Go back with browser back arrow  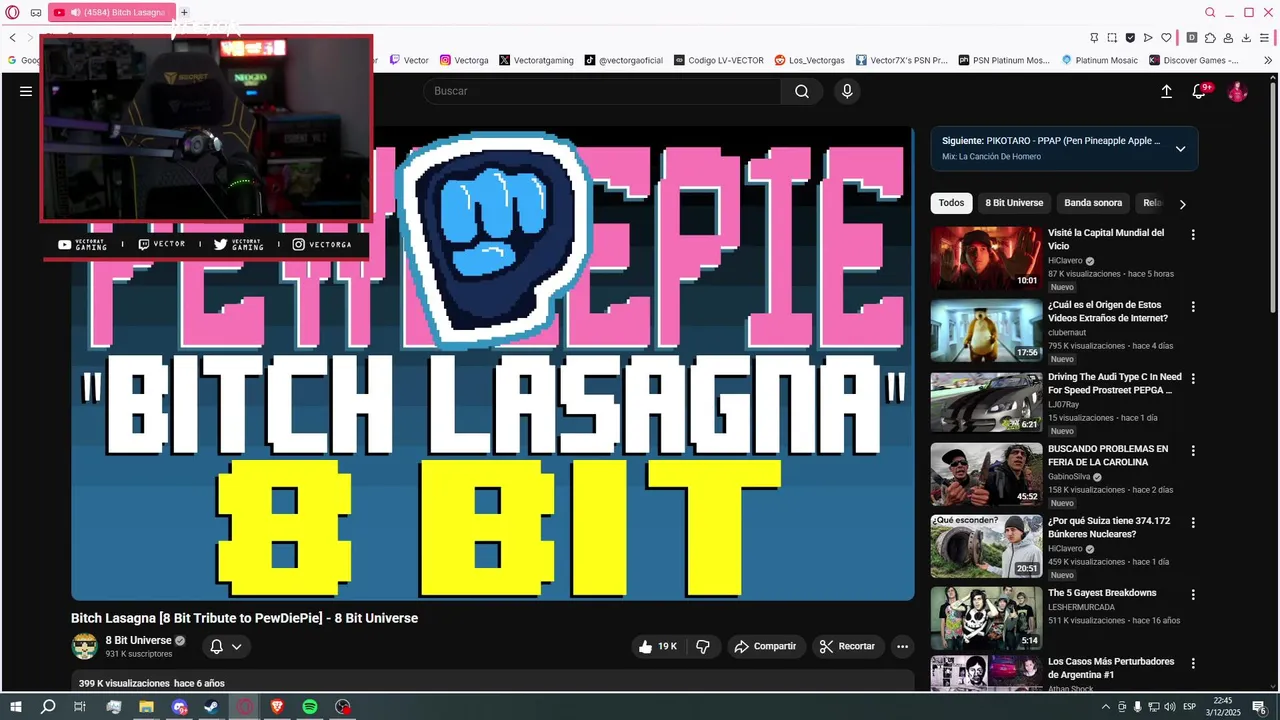tap(13, 37)
